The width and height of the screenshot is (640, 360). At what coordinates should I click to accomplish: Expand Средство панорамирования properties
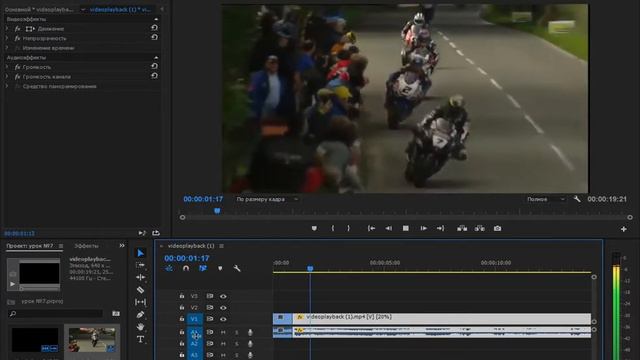tap(7, 86)
